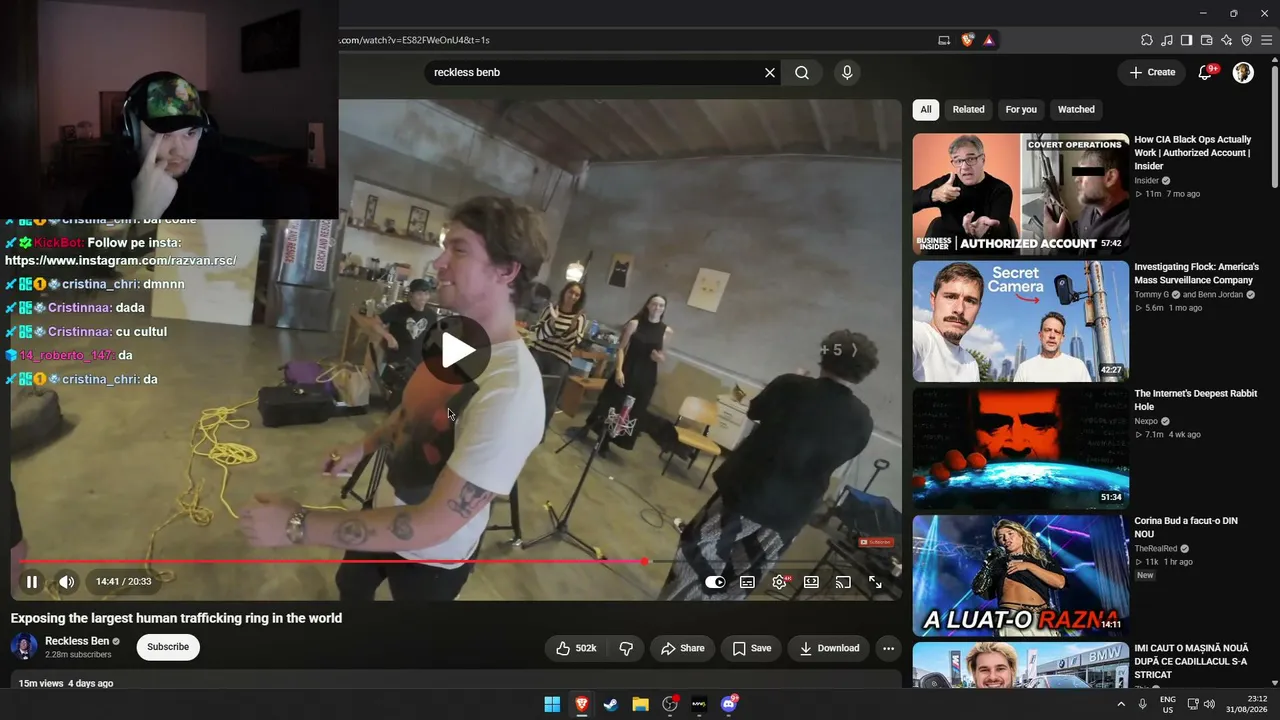Click the large play overlay on the video
Viewport: 1280px width, 720px height.
458,350
